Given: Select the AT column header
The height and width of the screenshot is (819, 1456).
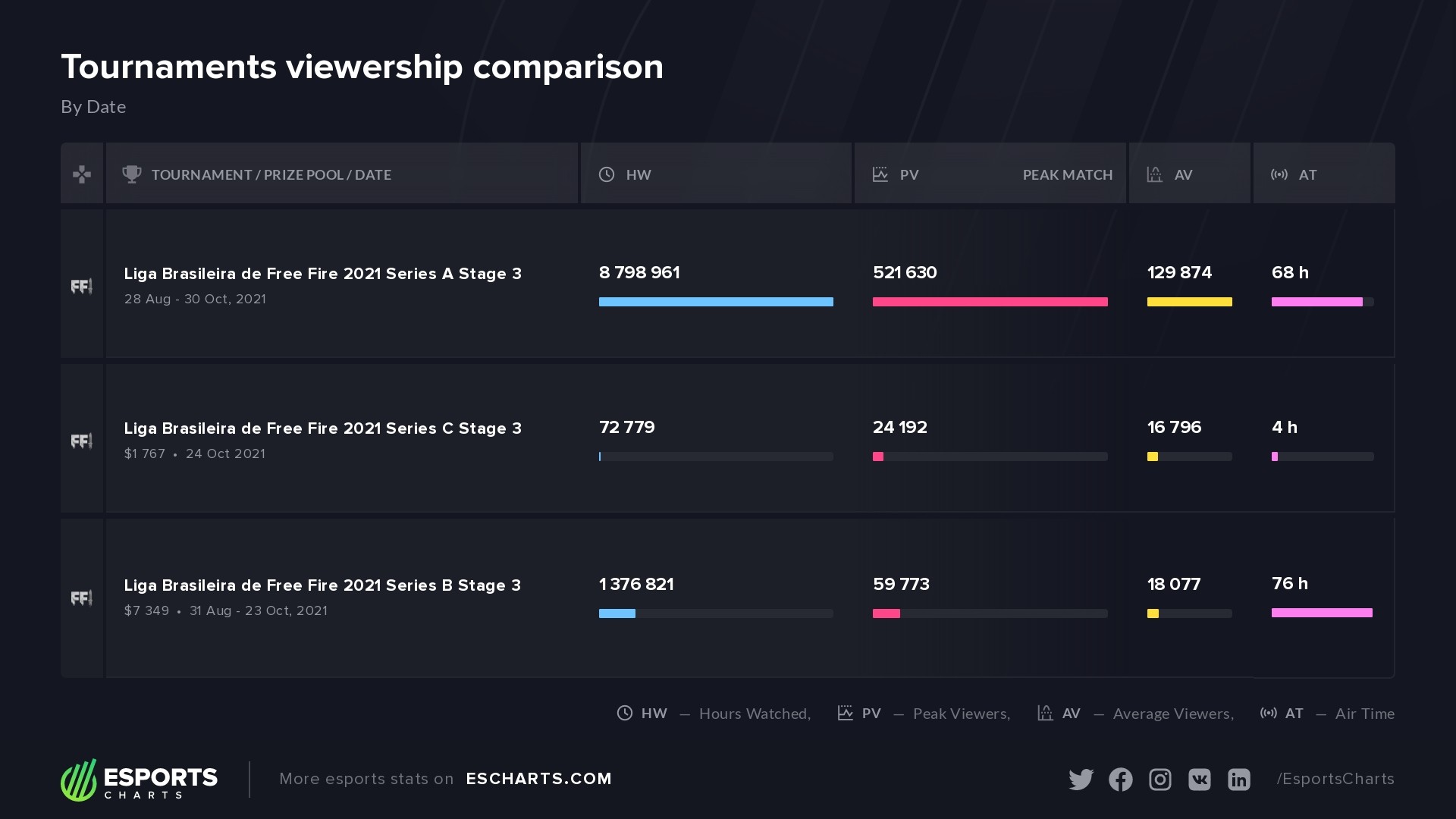Looking at the screenshot, I should click(x=1307, y=174).
